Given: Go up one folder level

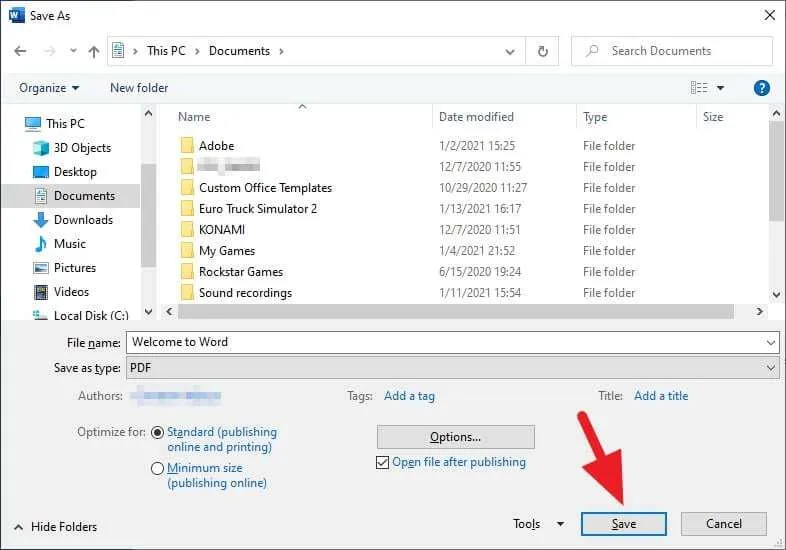Looking at the screenshot, I should click(x=94, y=51).
